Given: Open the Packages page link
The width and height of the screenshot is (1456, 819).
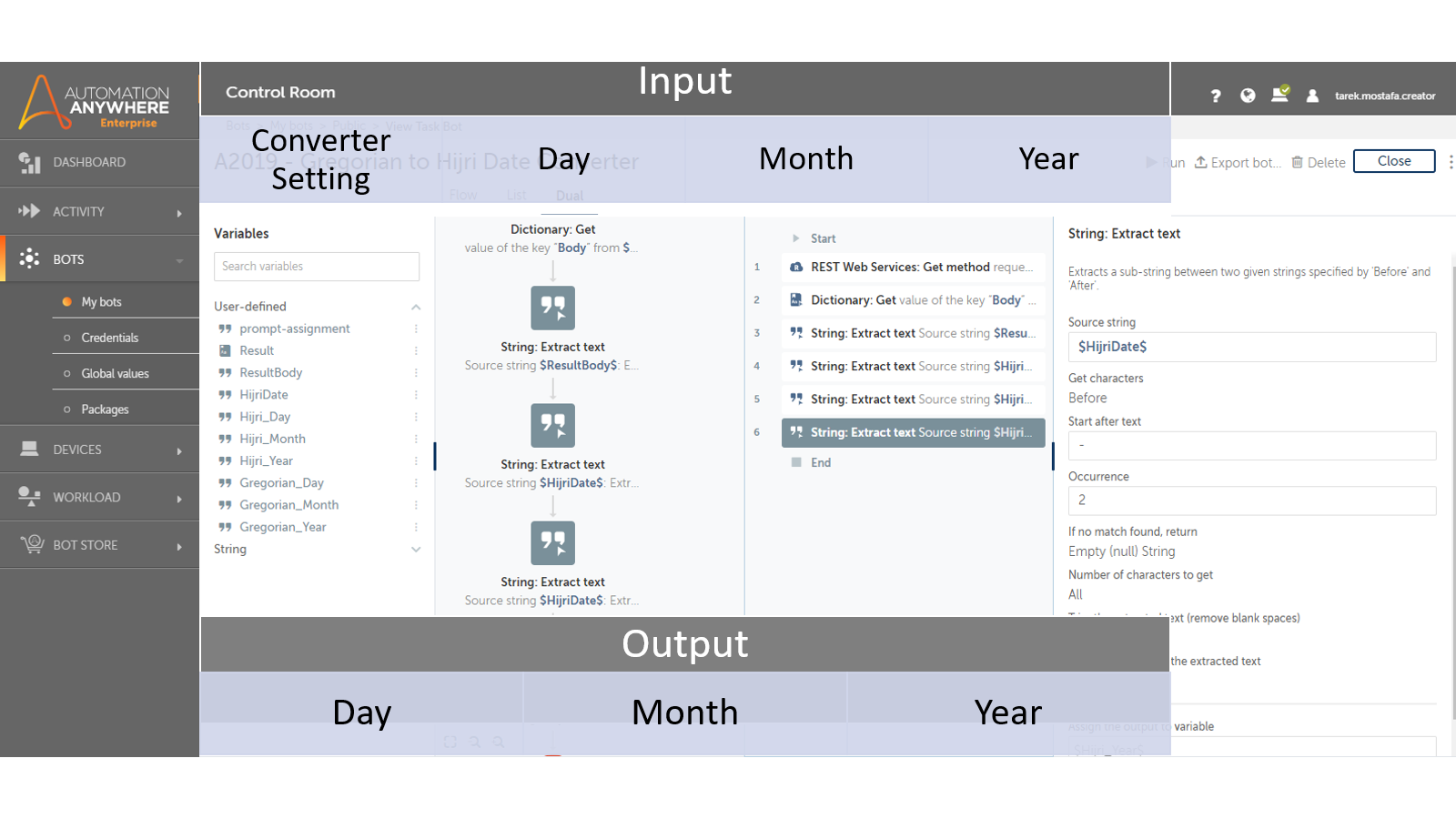Looking at the screenshot, I should (105, 409).
